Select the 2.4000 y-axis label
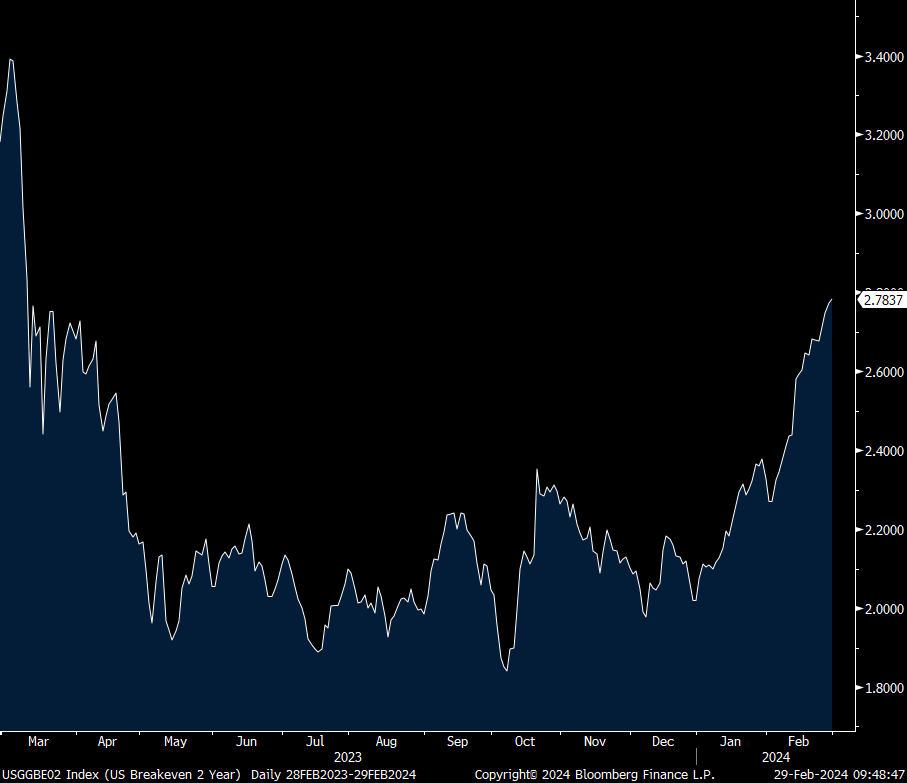907x783 pixels. pos(884,450)
